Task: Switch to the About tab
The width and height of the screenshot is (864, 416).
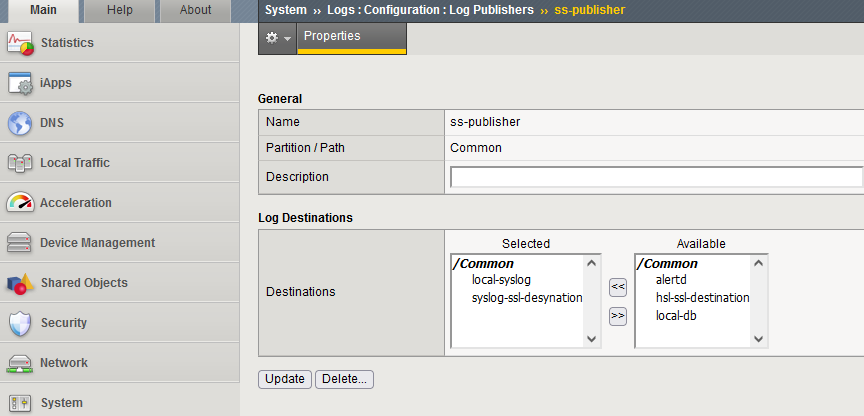Action: click(x=195, y=10)
